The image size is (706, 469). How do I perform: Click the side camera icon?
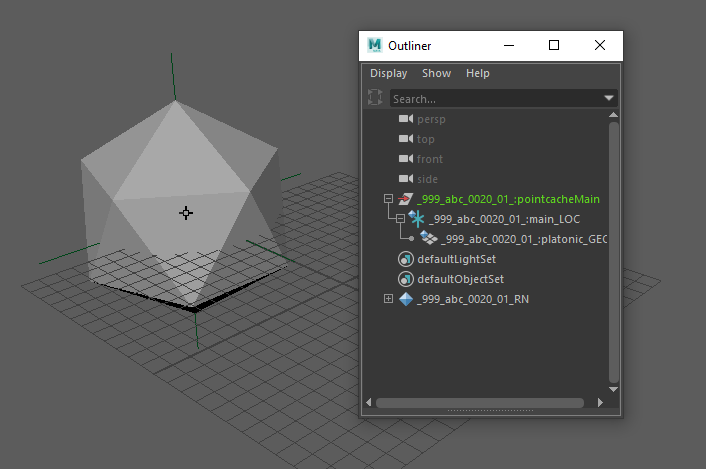[x=406, y=179]
